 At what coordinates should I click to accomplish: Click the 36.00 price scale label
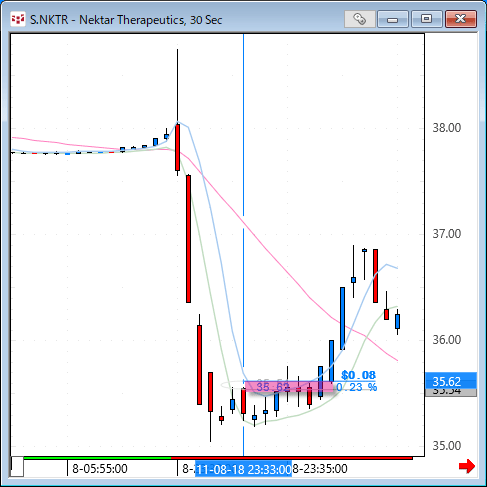tap(447, 340)
